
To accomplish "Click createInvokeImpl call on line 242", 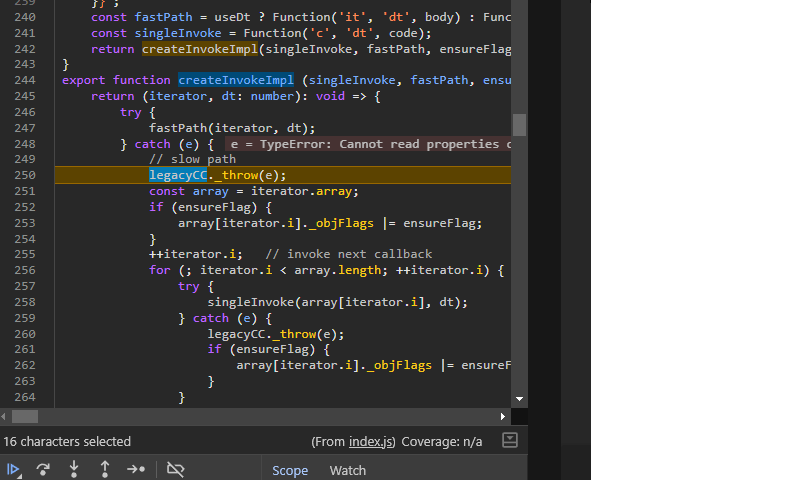I will click(200, 49).
